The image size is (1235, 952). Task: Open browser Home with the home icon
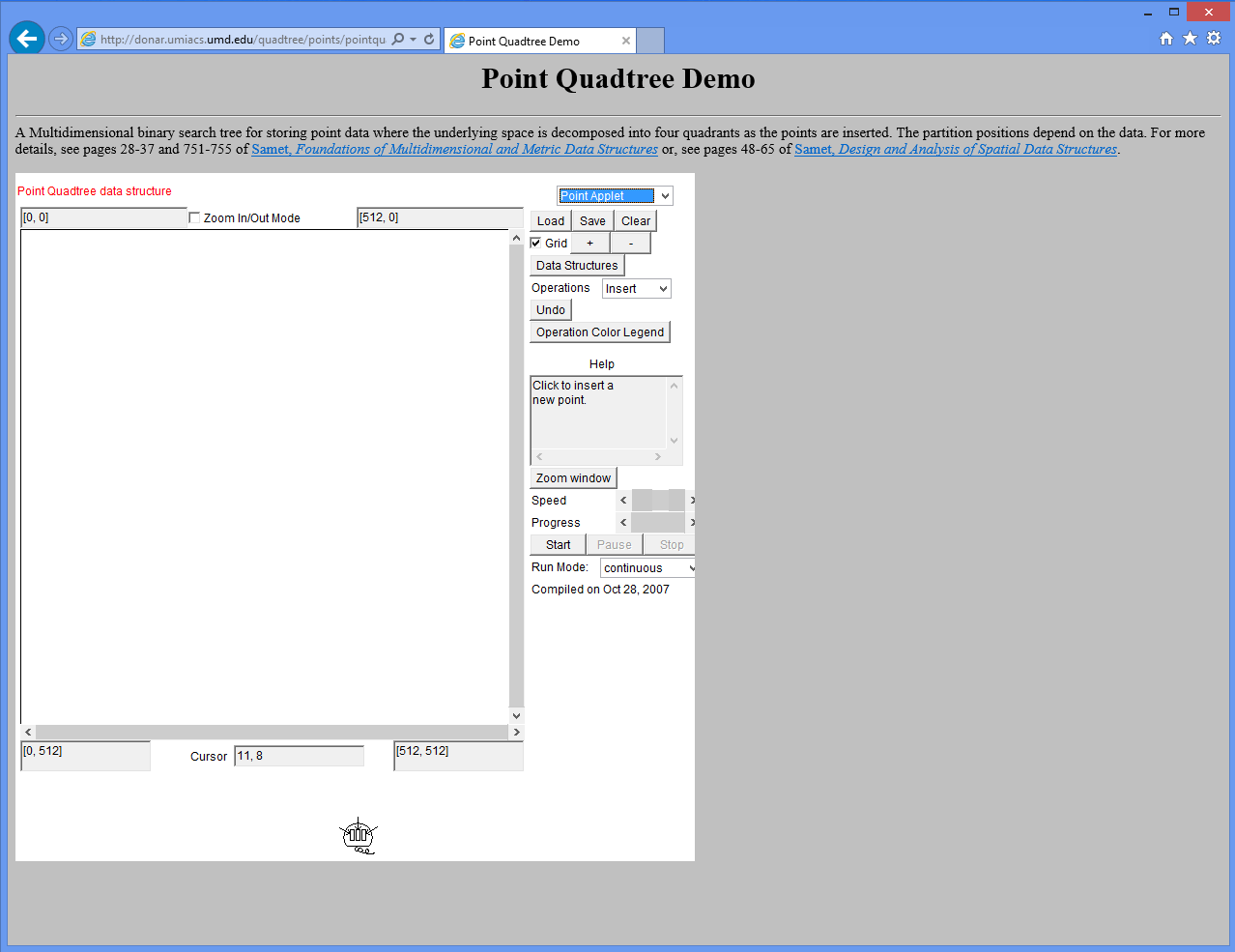point(1166,38)
